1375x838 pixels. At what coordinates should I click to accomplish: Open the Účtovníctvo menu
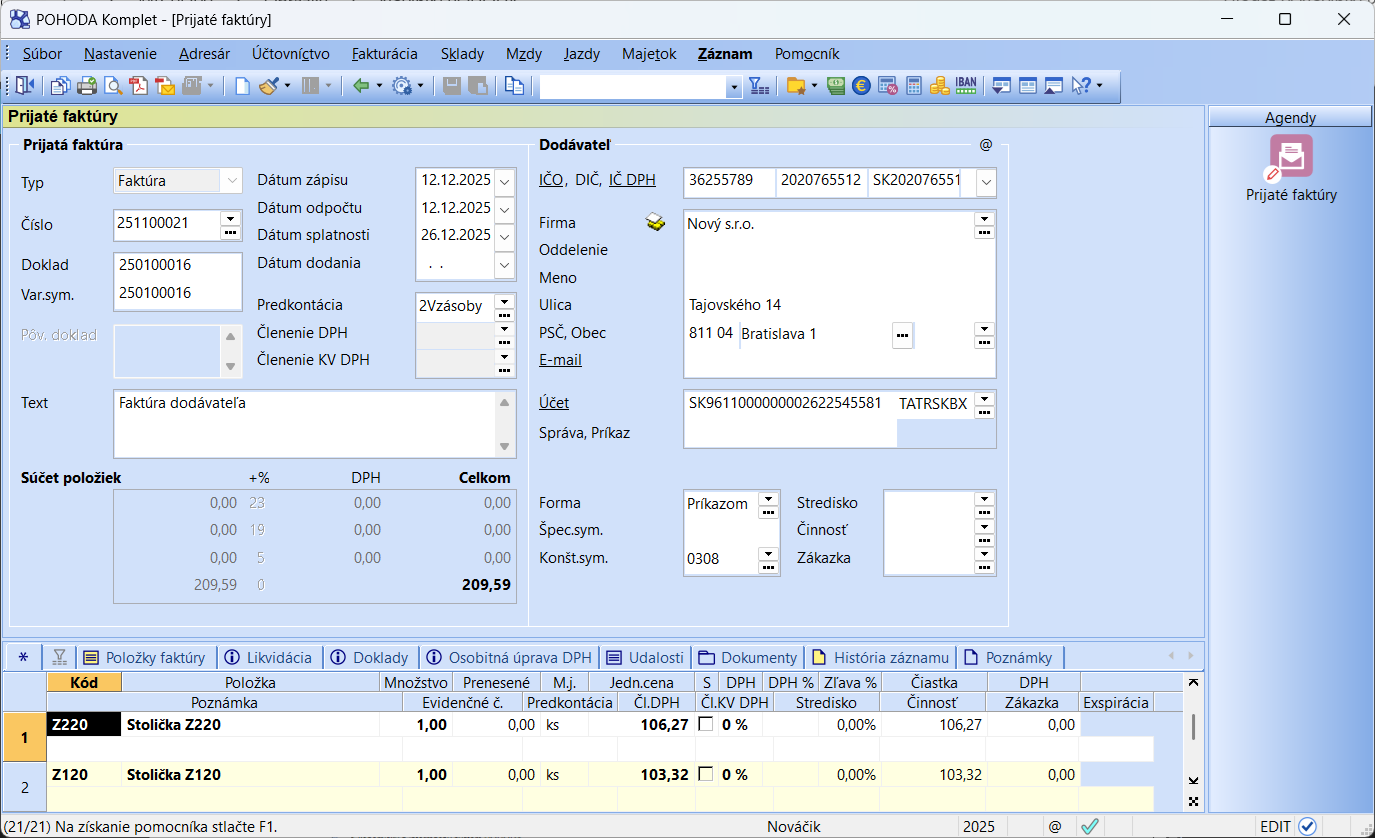coord(291,54)
